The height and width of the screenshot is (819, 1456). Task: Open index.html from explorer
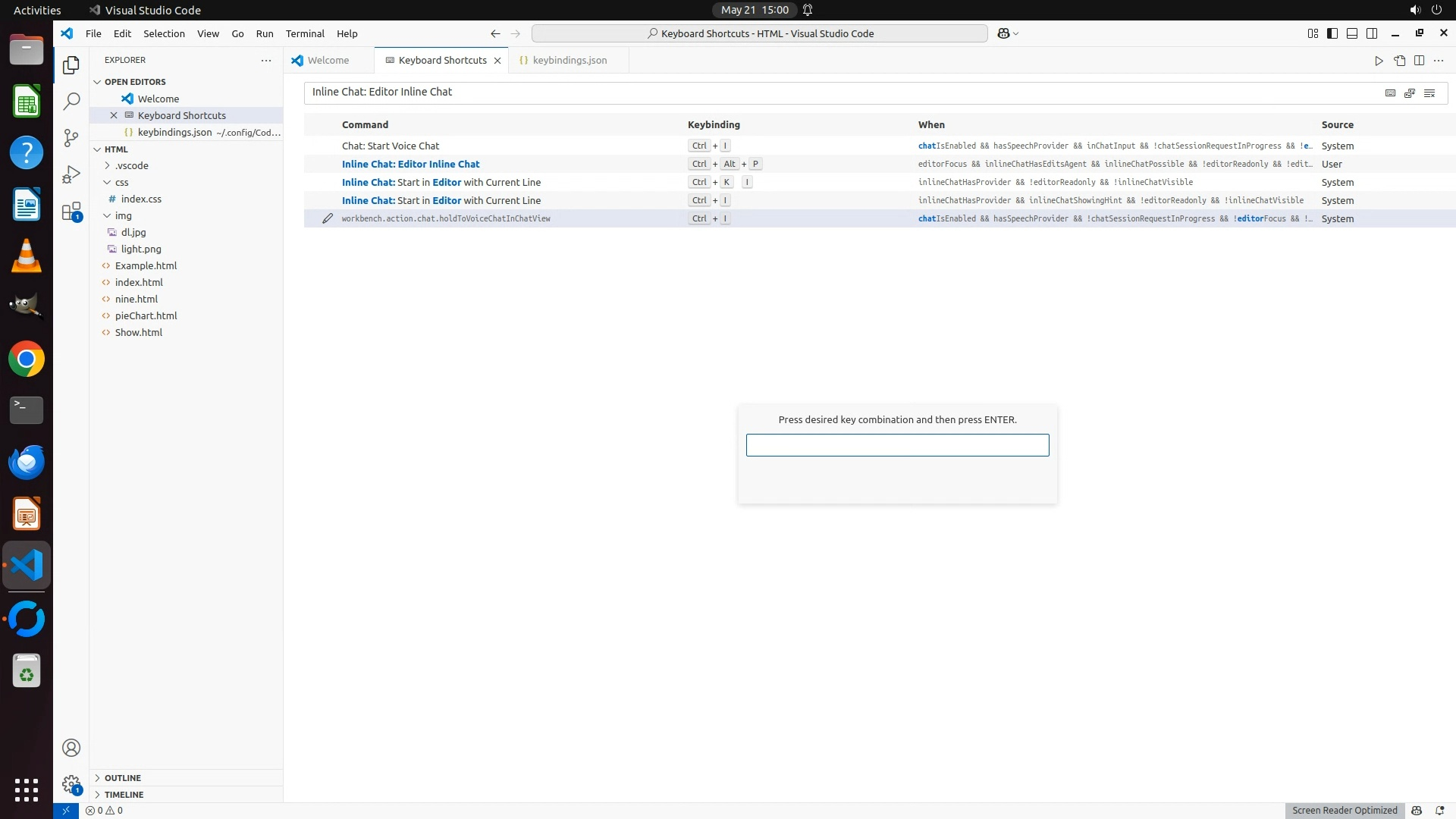(139, 282)
